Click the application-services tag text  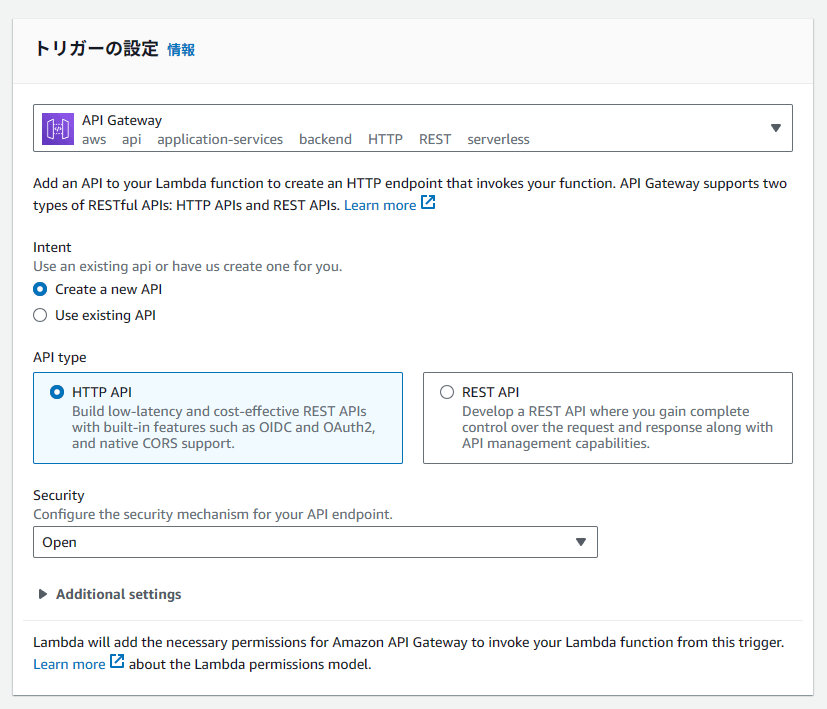pos(220,140)
